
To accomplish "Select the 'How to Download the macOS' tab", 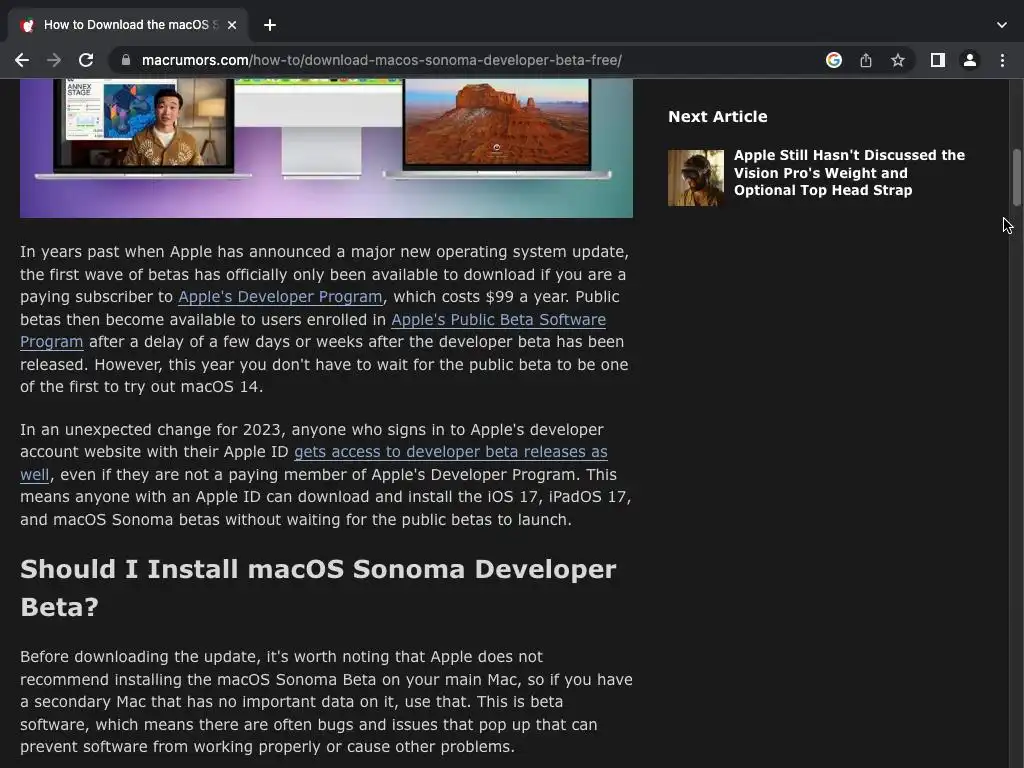I will 127,25.
